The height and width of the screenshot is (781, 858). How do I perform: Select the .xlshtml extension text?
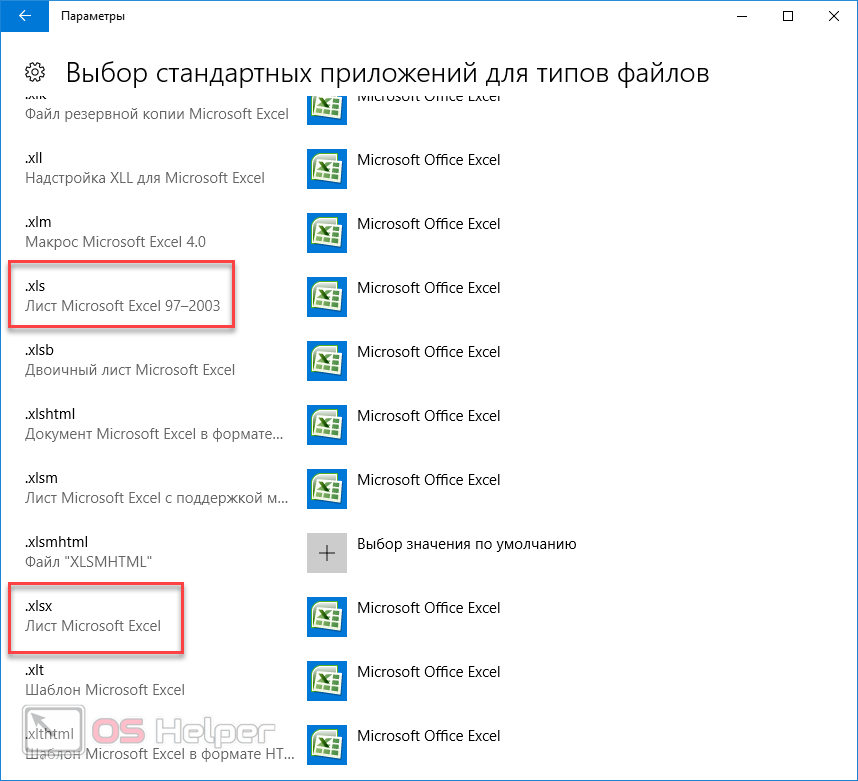[x=50, y=414]
